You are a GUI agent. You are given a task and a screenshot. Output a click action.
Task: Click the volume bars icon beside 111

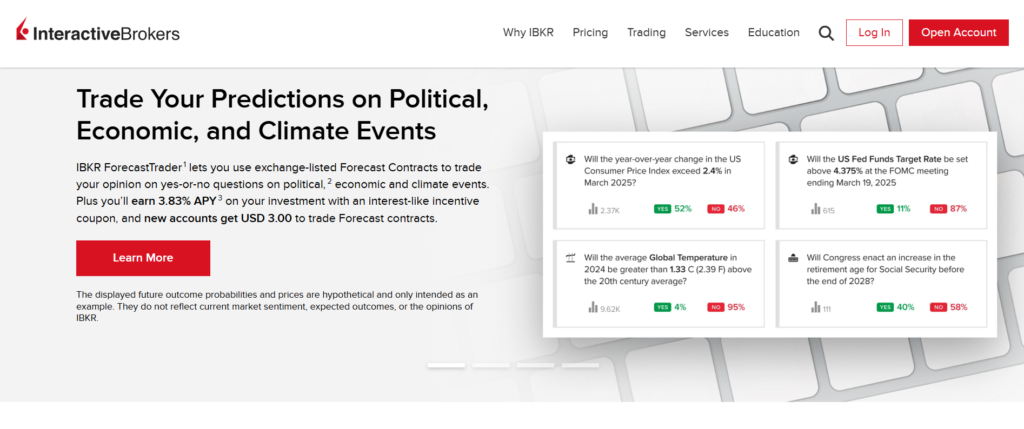816,307
